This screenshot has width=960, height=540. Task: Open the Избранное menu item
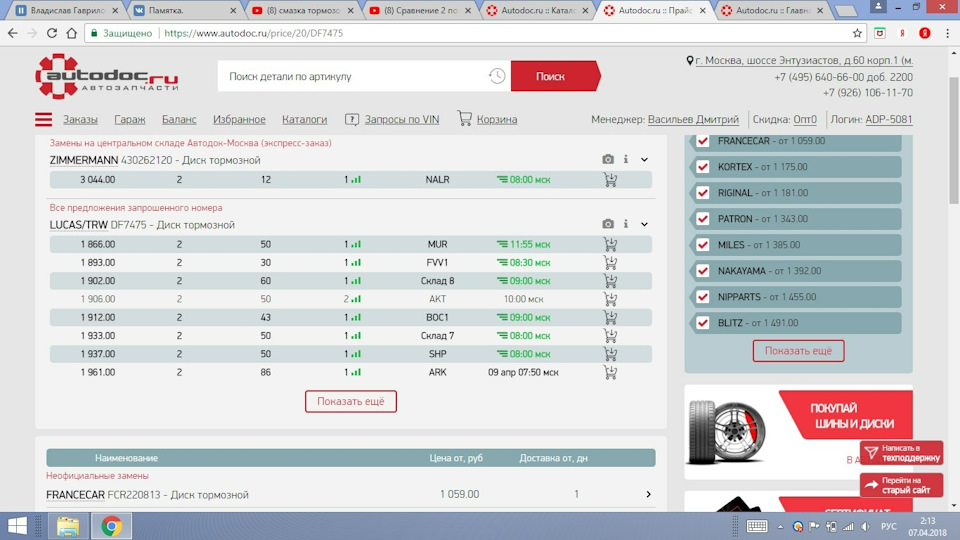click(x=239, y=119)
